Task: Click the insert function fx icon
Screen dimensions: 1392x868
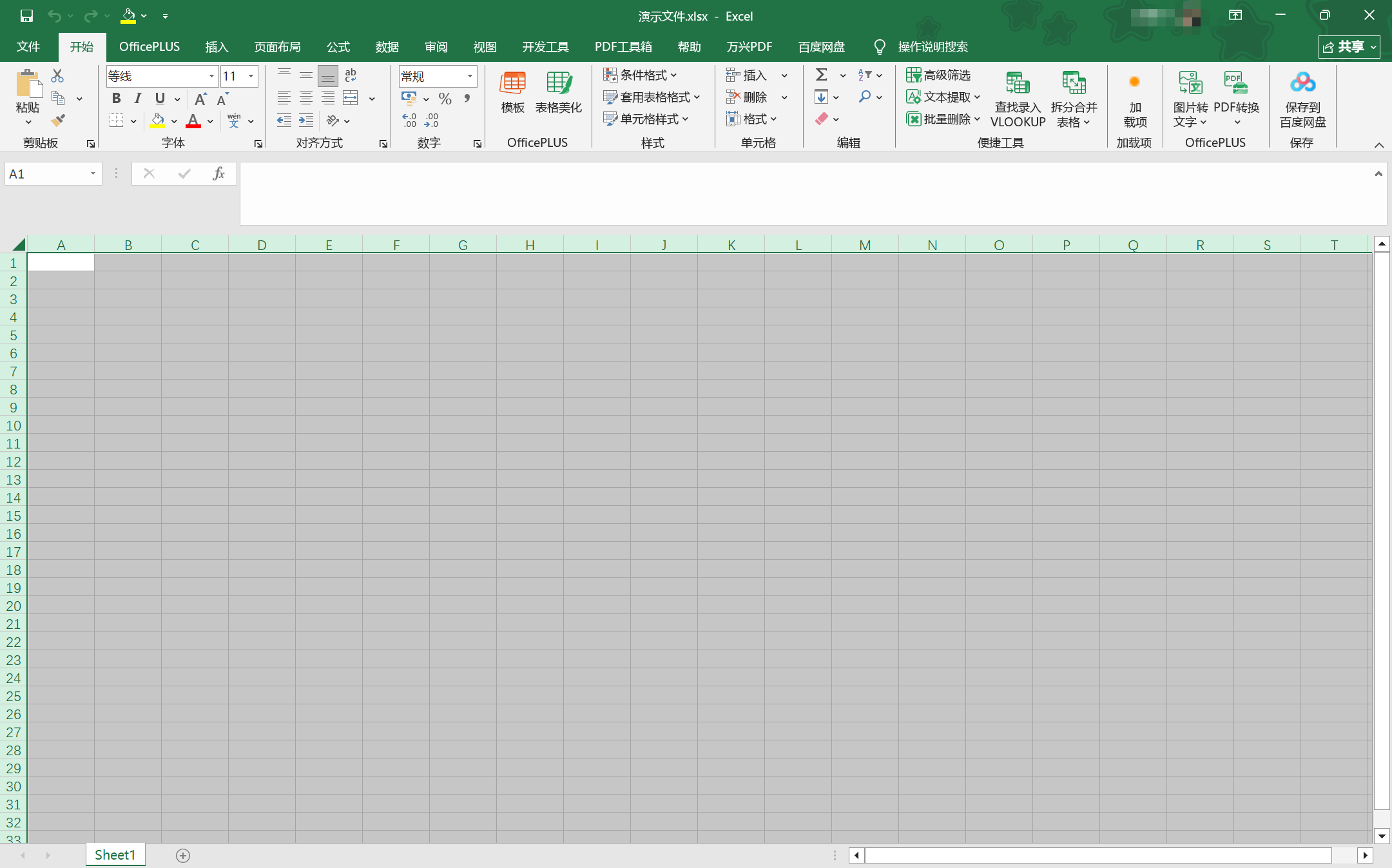Action: pos(218,173)
